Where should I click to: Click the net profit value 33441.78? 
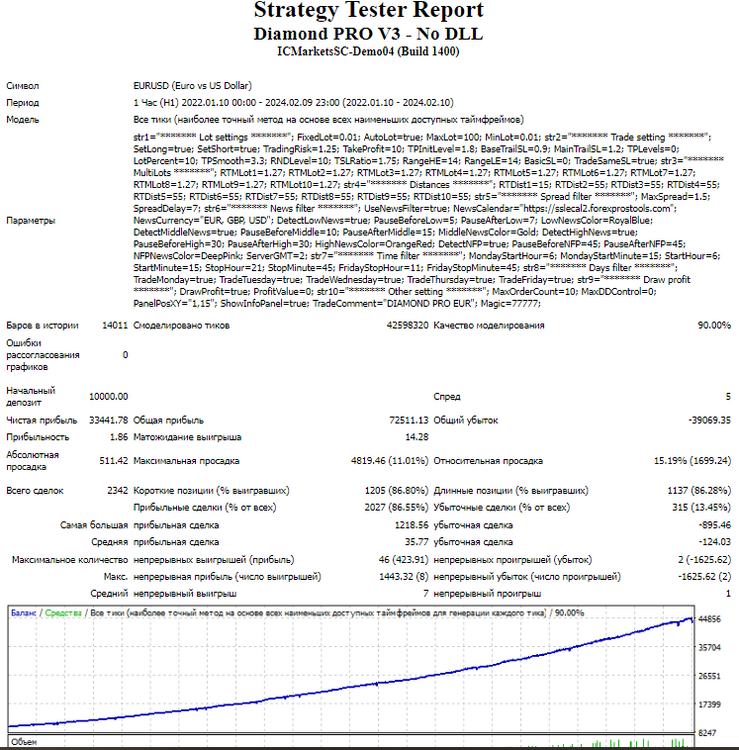tap(109, 420)
